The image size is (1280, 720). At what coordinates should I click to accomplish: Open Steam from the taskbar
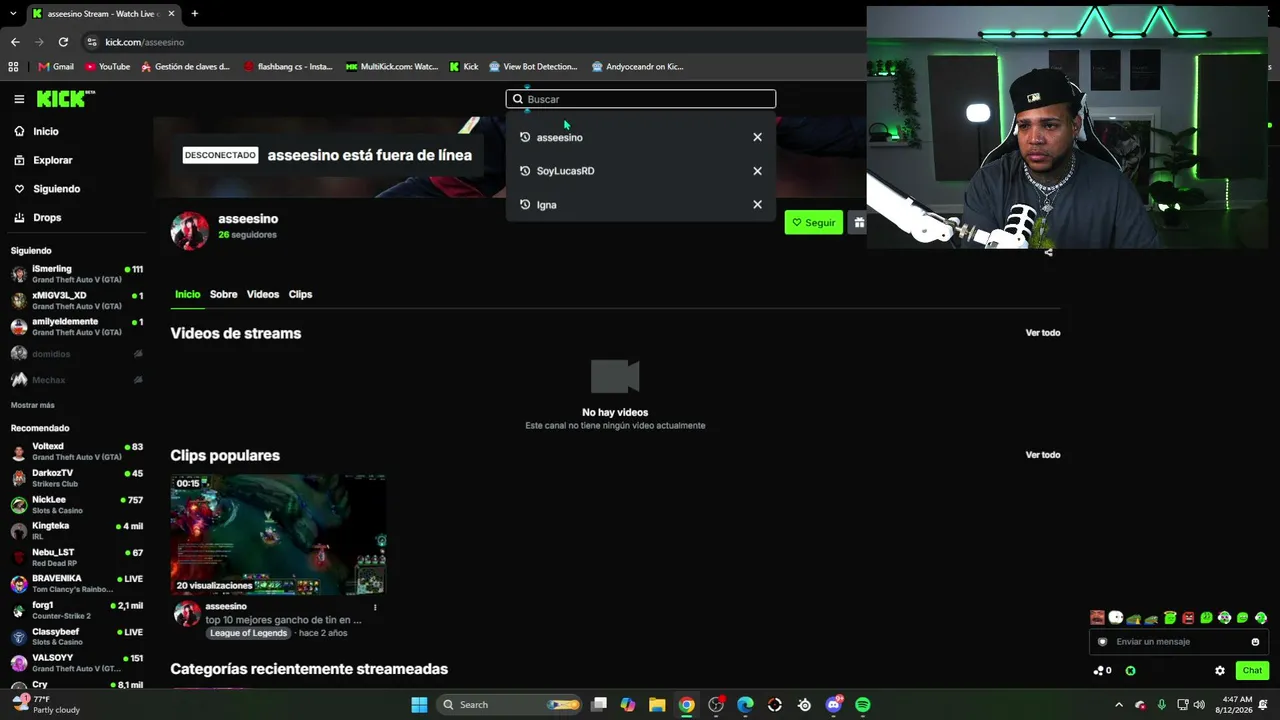(804, 705)
